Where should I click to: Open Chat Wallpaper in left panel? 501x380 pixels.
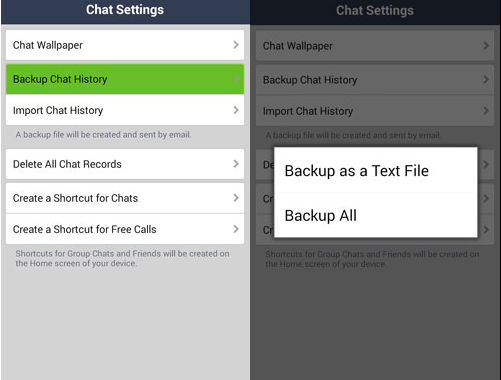125,45
